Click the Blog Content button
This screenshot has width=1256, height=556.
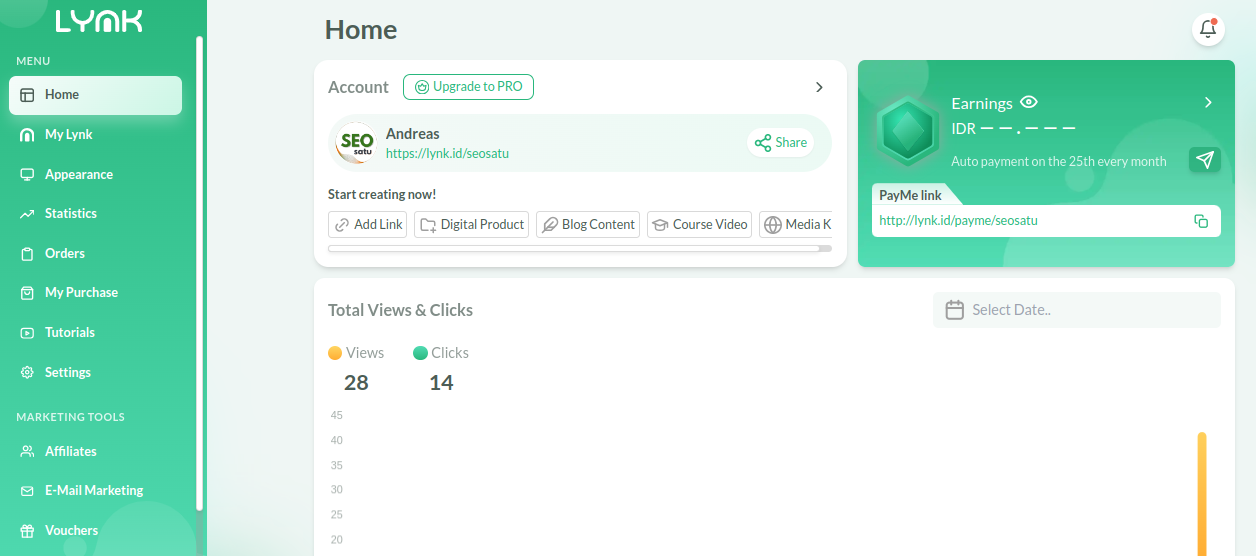pos(588,225)
